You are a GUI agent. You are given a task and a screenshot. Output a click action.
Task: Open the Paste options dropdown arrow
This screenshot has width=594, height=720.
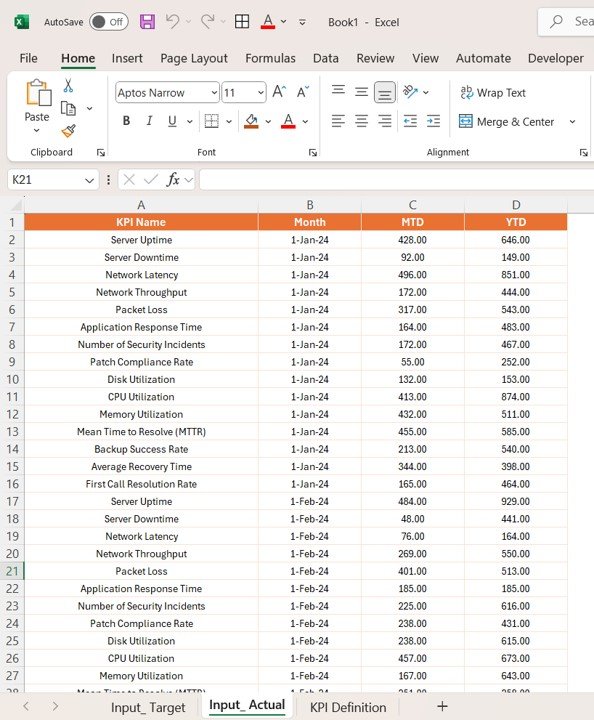tap(37, 130)
